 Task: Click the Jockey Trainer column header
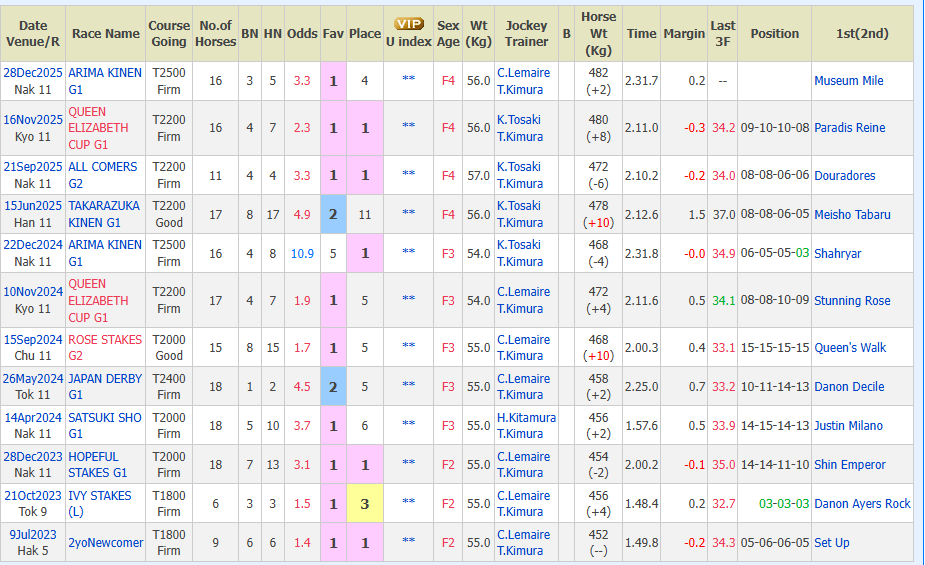coord(526,34)
